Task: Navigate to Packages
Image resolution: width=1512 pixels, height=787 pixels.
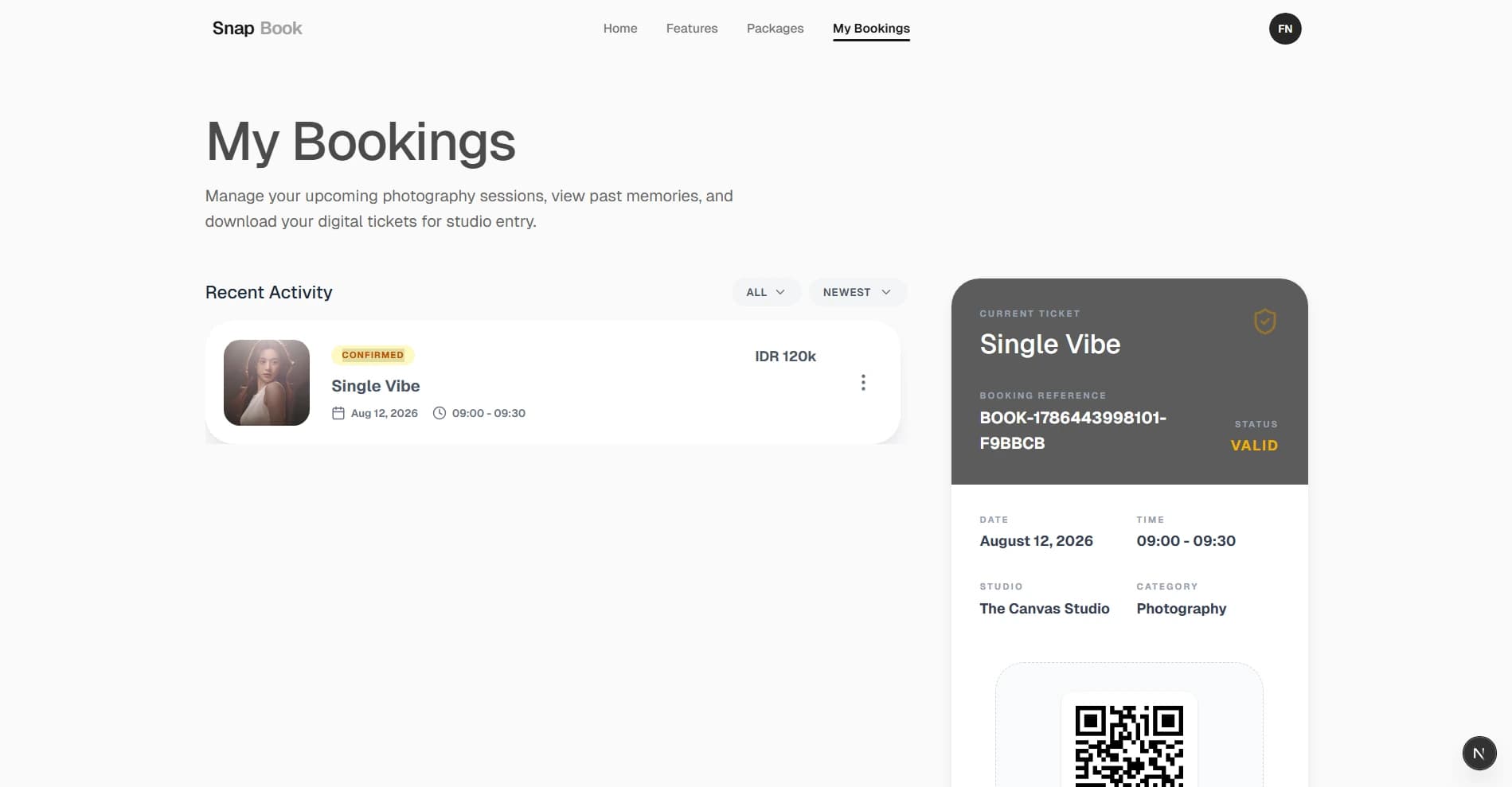Action: [775, 29]
